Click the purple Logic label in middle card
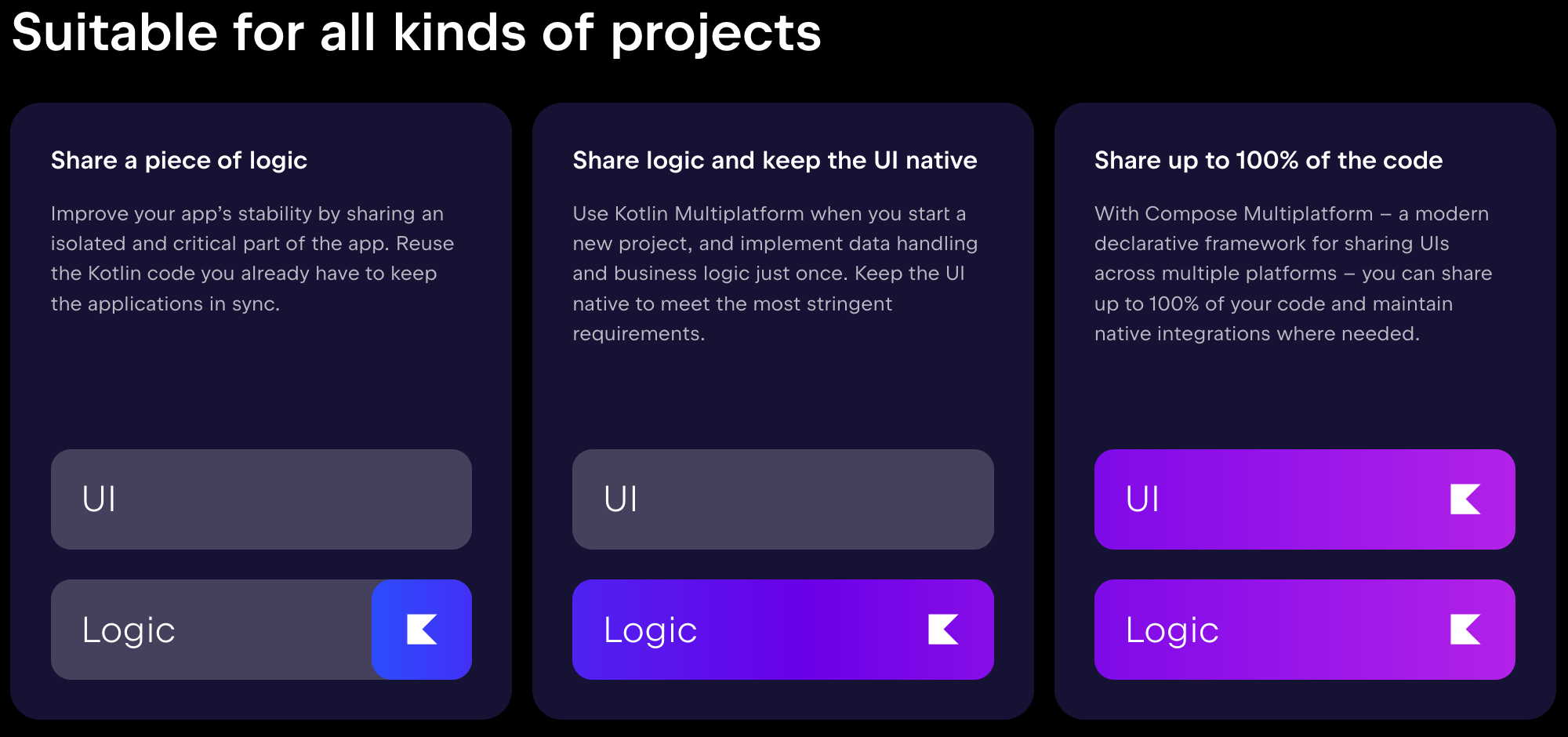The image size is (1568, 737). pos(650,630)
